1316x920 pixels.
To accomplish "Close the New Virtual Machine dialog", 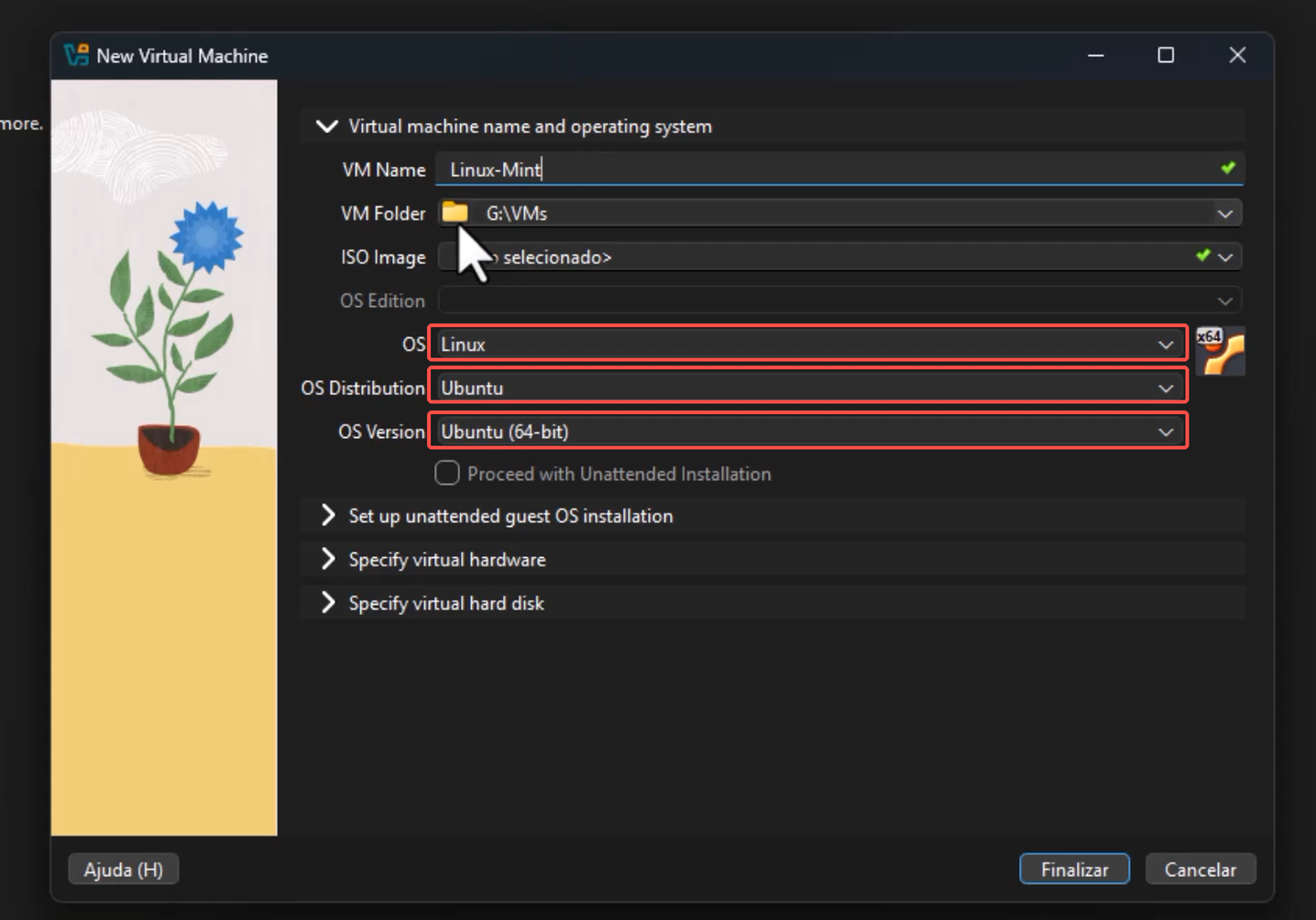I will 1237,55.
